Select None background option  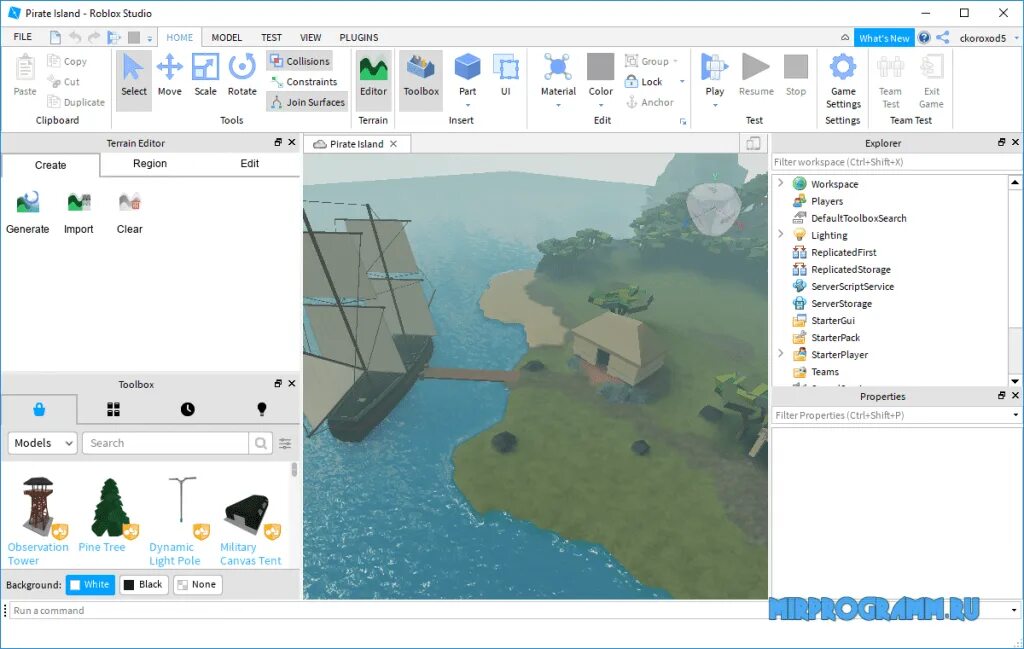(198, 584)
